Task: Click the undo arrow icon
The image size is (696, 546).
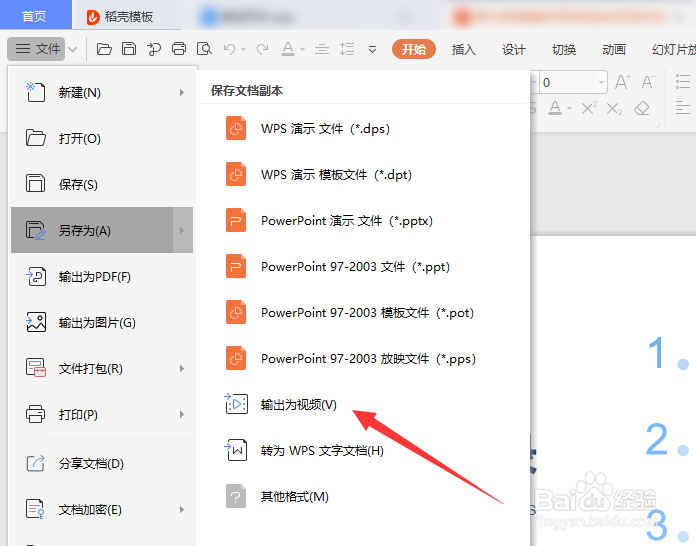Action: pyautogui.click(x=229, y=49)
